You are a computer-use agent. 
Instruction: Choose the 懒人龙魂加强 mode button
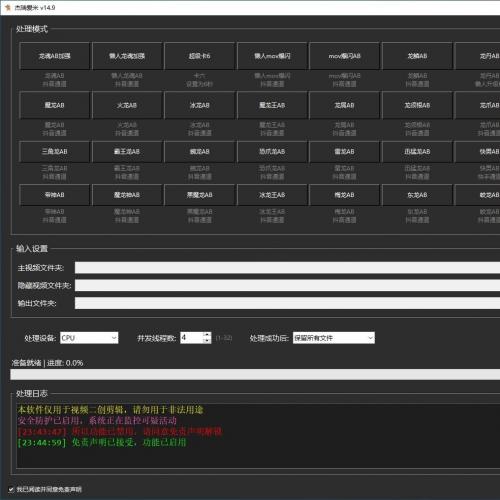click(127, 56)
